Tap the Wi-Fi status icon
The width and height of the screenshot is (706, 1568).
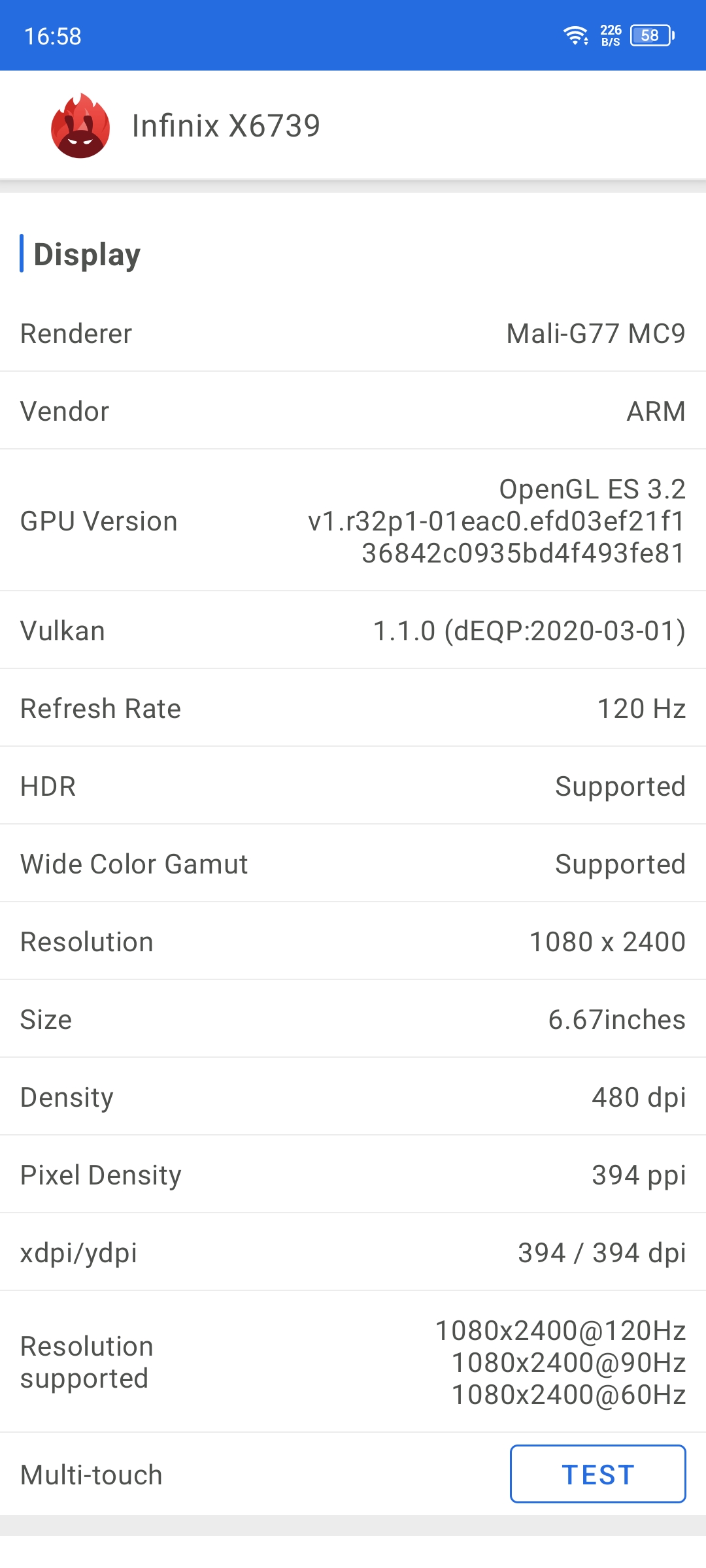pos(576,35)
